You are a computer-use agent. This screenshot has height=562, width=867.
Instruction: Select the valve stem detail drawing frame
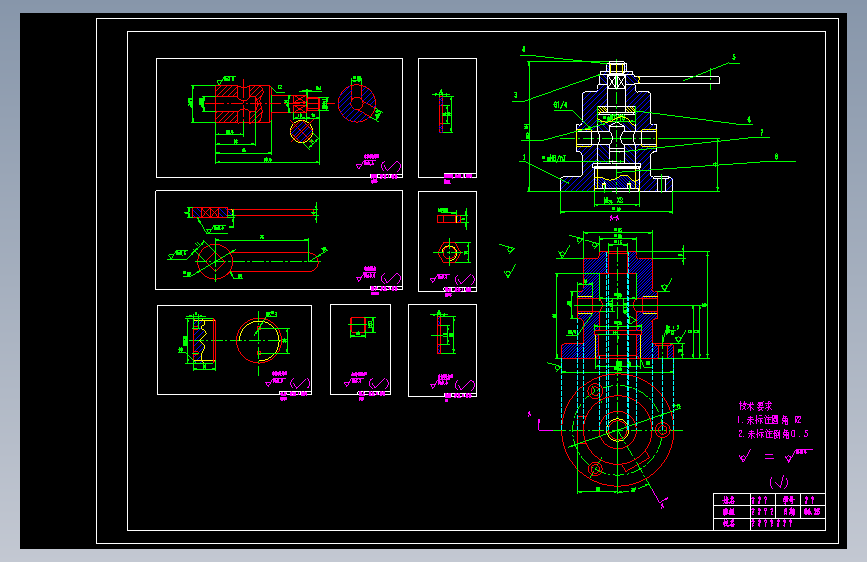click(279, 118)
